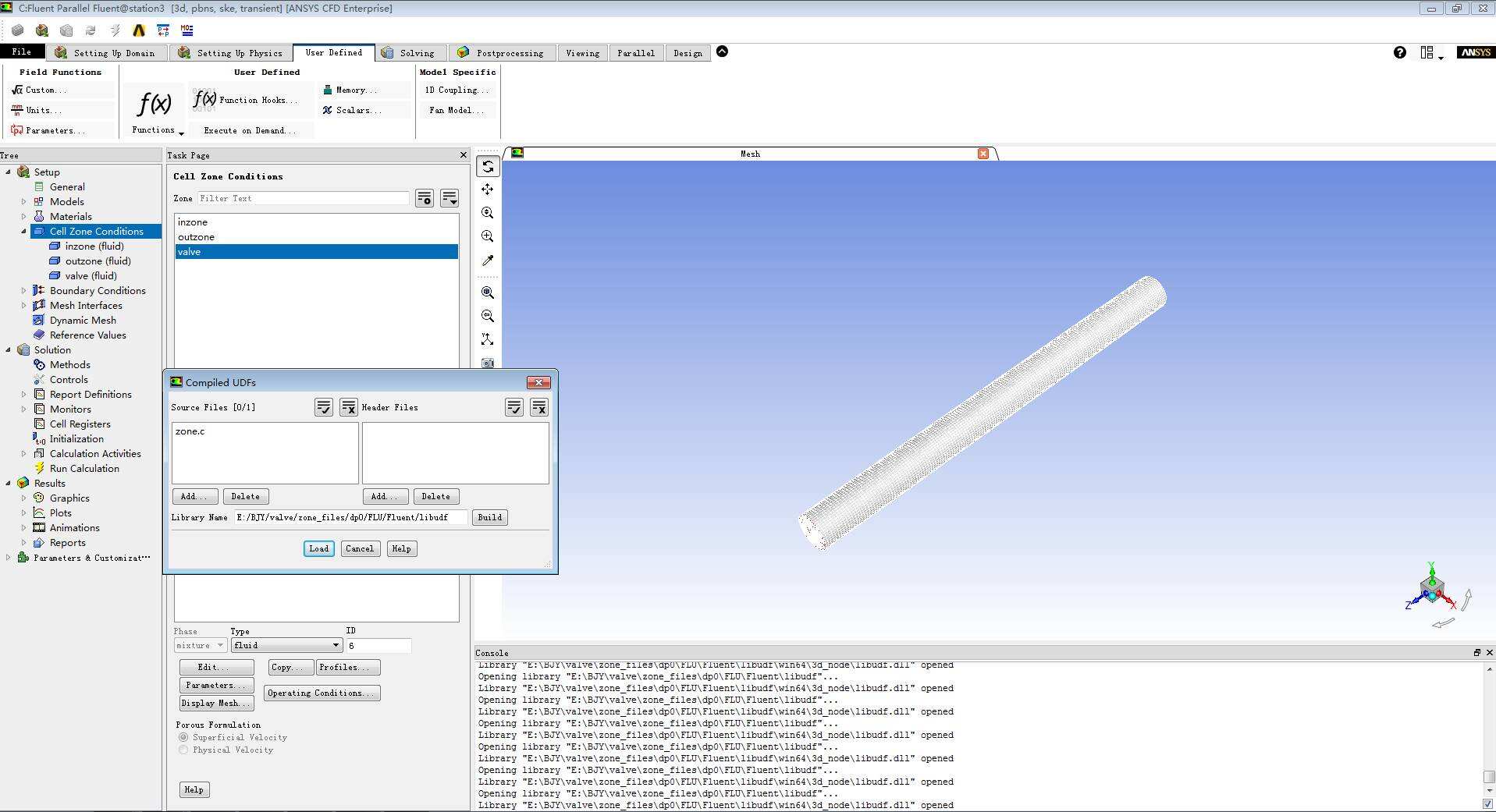Click Add under Source Files list
Viewport: 1496px width, 812px height.
pos(195,496)
